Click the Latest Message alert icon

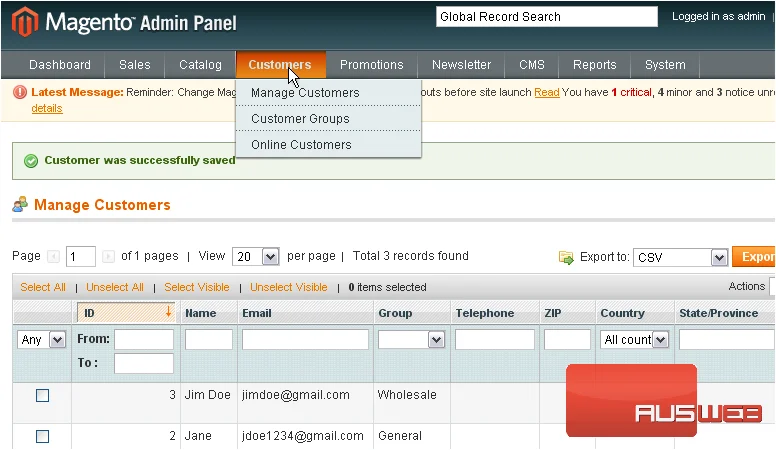tap(20, 92)
